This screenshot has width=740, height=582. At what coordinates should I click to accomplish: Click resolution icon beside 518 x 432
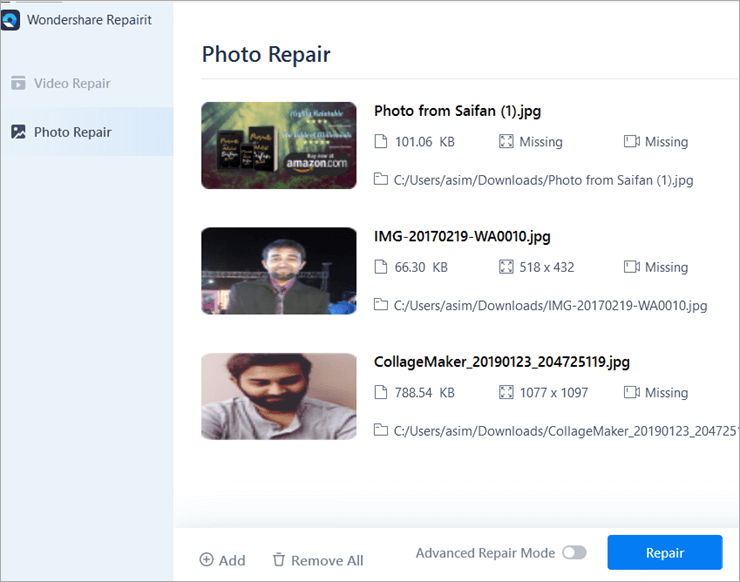505,267
